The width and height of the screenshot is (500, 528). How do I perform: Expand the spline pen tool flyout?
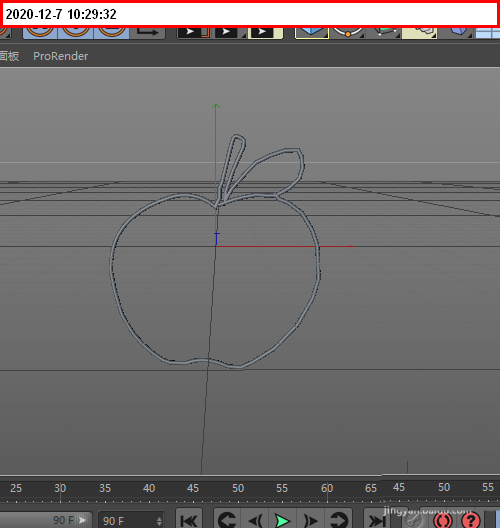(x=348, y=32)
